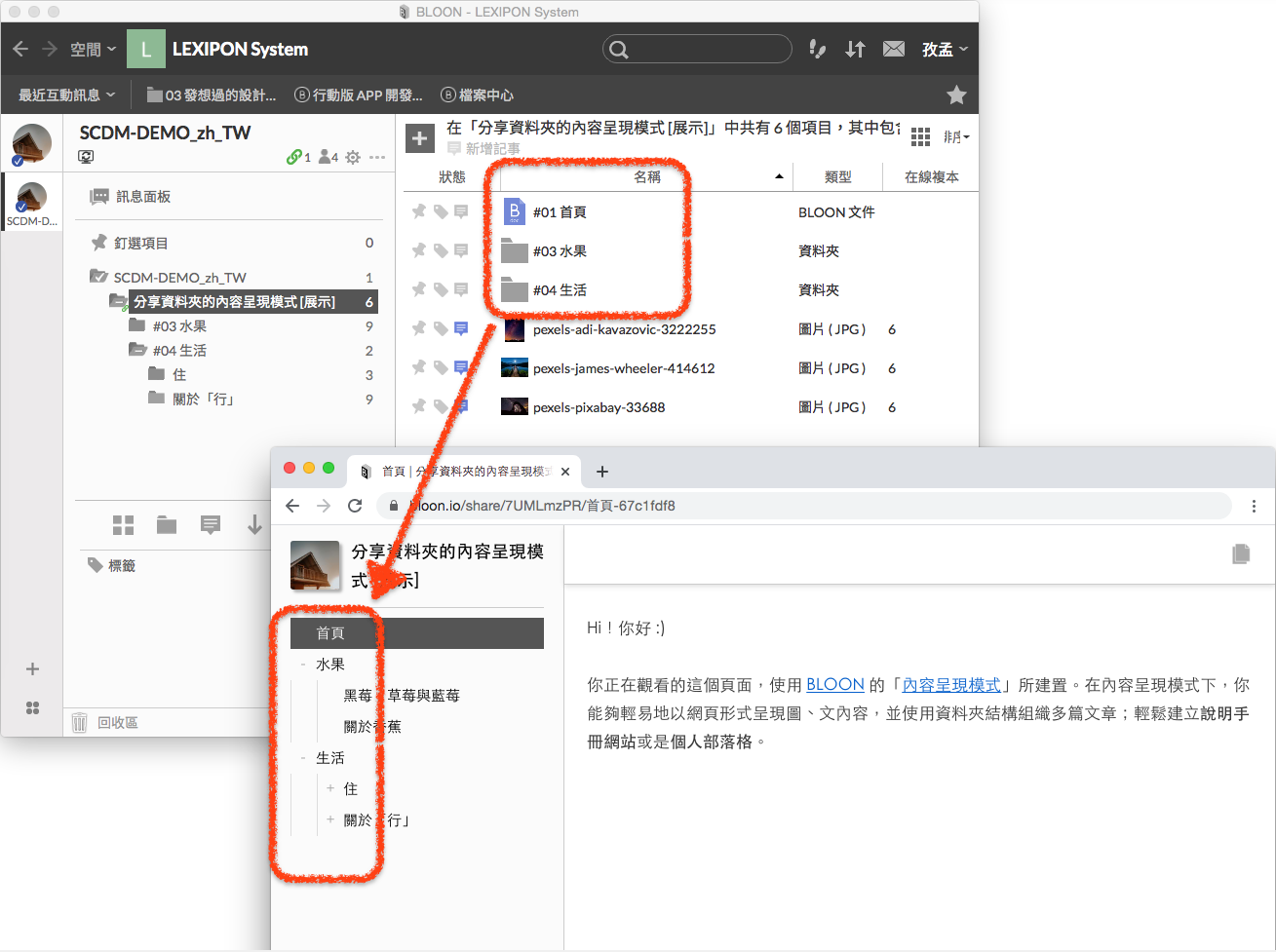Open 回收區 recycle bin
Viewport: 1276px width, 952px height.
tap(105, 722)
